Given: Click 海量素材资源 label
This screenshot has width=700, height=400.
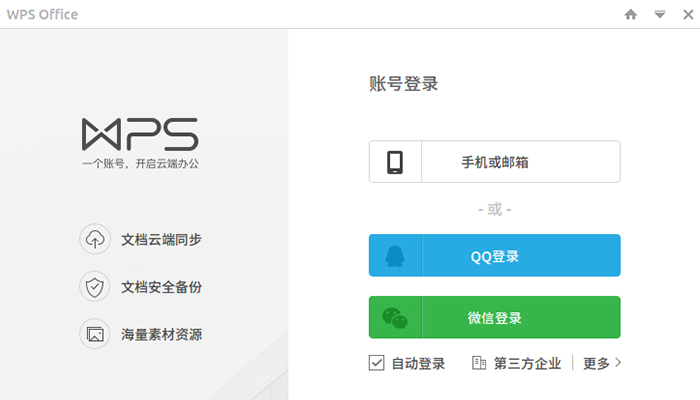Looking at the screenshot, I should tap(162, 334).
